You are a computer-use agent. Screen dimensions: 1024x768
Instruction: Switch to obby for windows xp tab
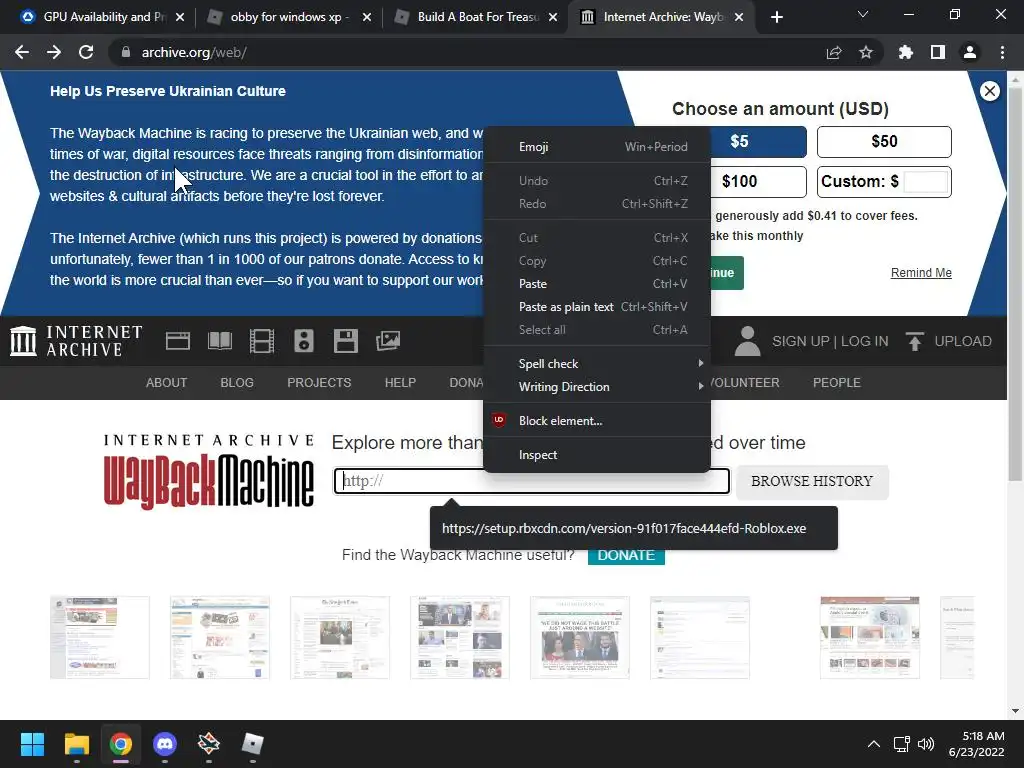tap(287, 17)
